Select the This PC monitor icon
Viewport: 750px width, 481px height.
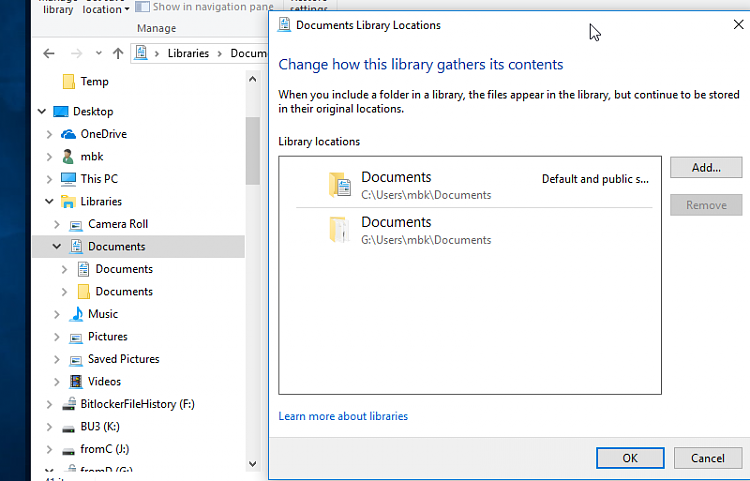coord(68,179)
